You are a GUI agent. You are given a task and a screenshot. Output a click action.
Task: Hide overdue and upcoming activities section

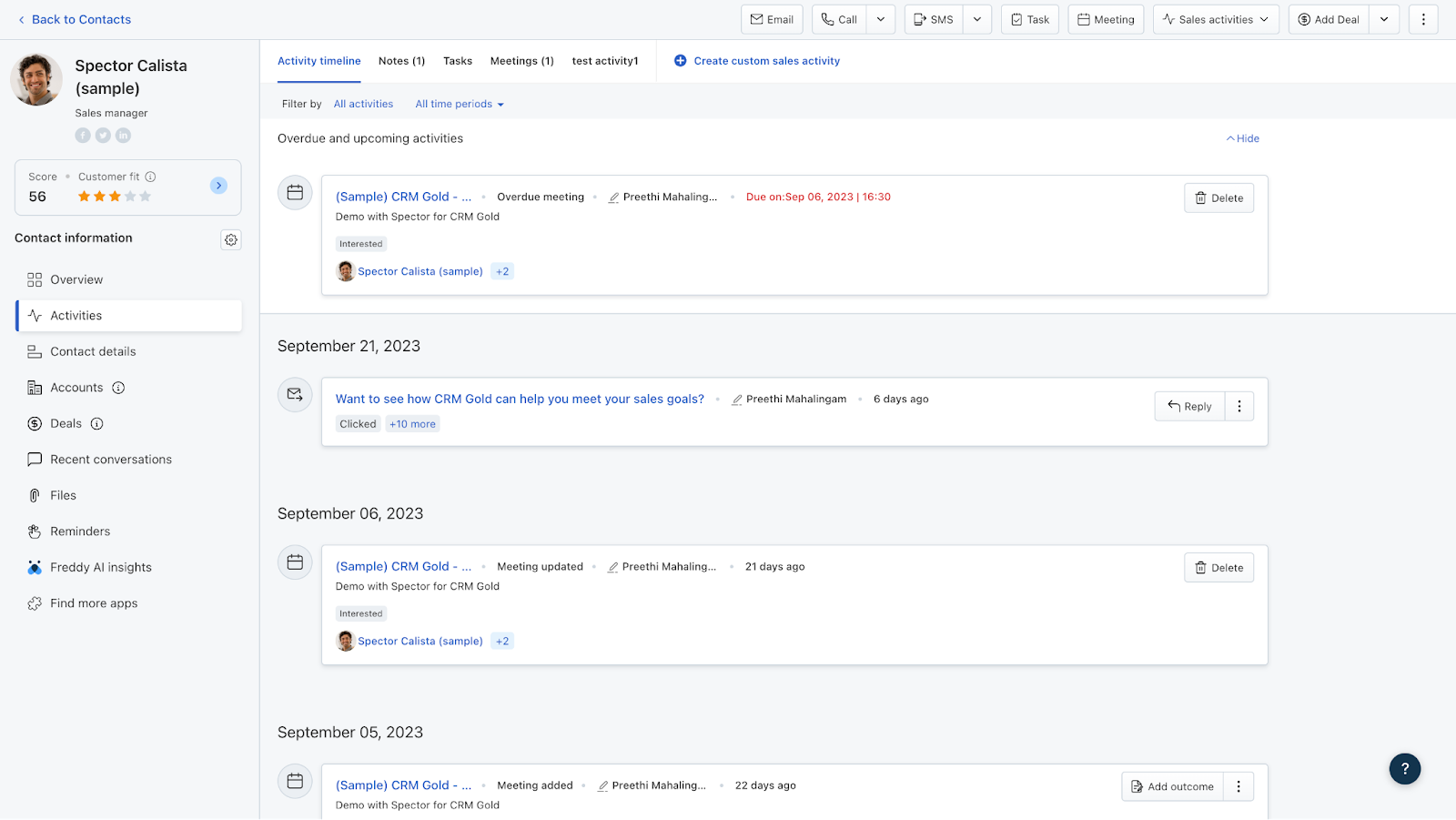click(x=1243, y=138)
